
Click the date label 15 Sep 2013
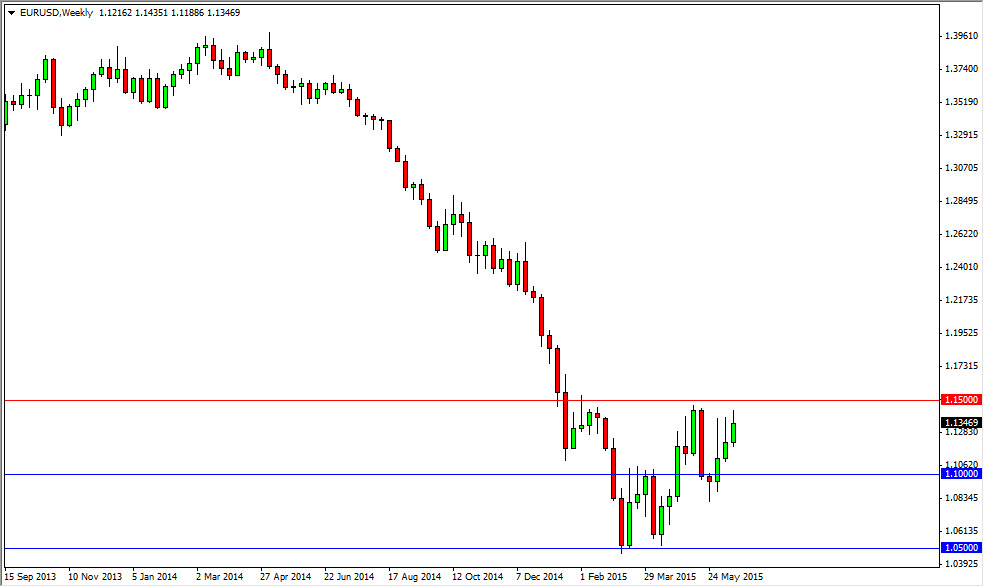(x=30, y=577)
